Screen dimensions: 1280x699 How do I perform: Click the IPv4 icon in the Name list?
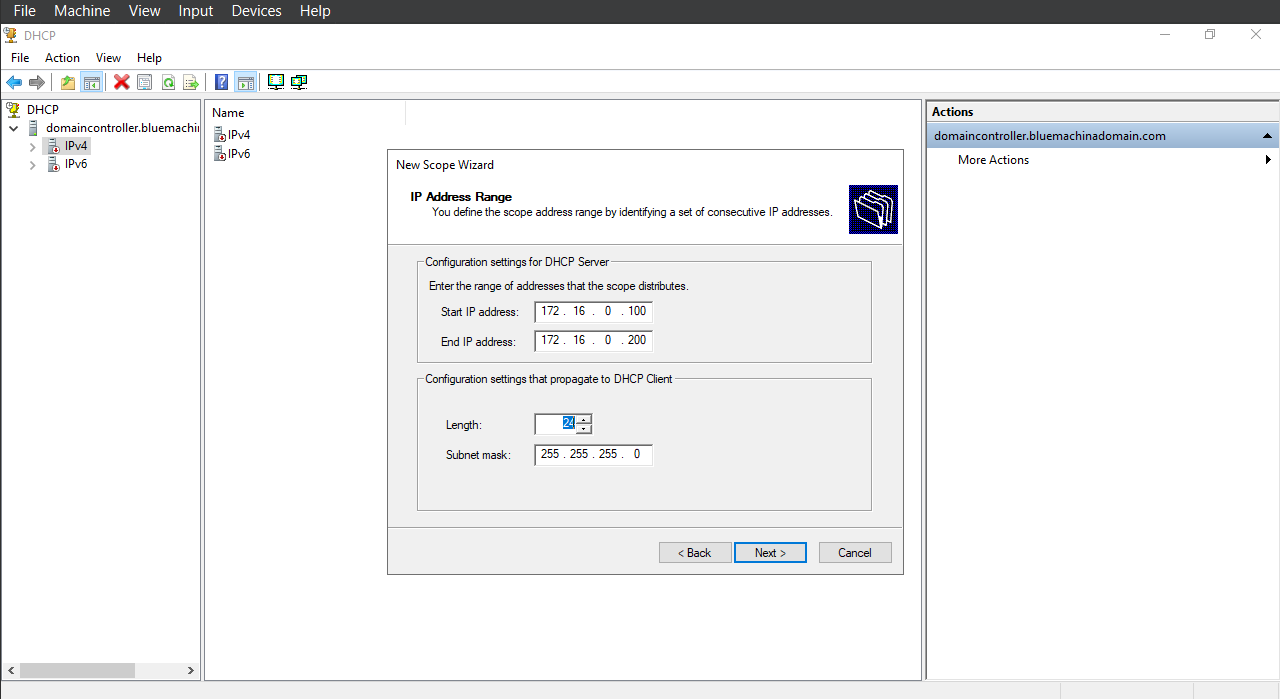click(x=220, y=135)
